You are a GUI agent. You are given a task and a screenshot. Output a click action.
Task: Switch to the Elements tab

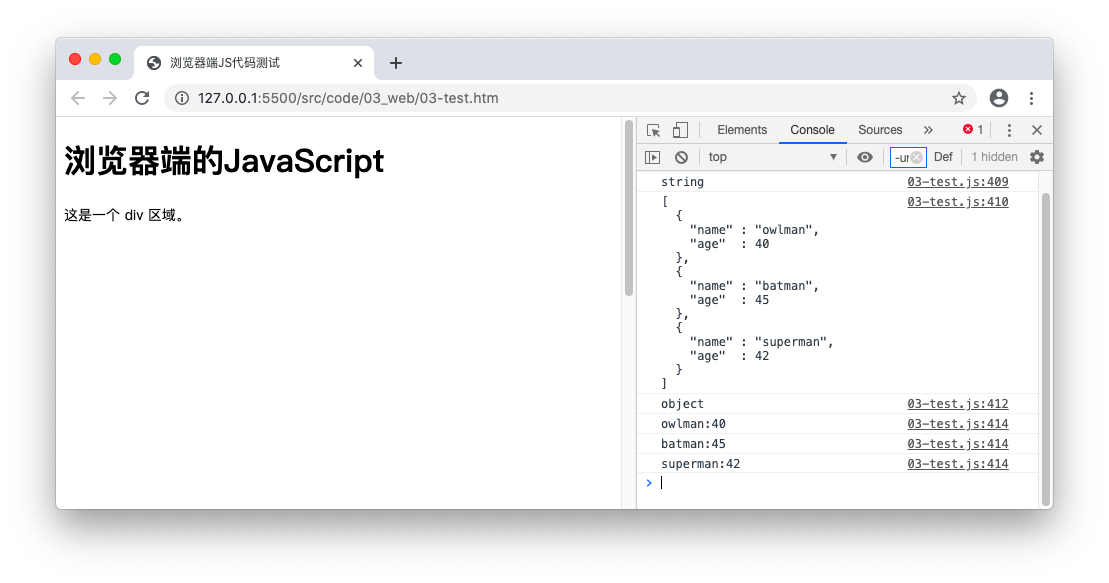[x=742, y=130]
